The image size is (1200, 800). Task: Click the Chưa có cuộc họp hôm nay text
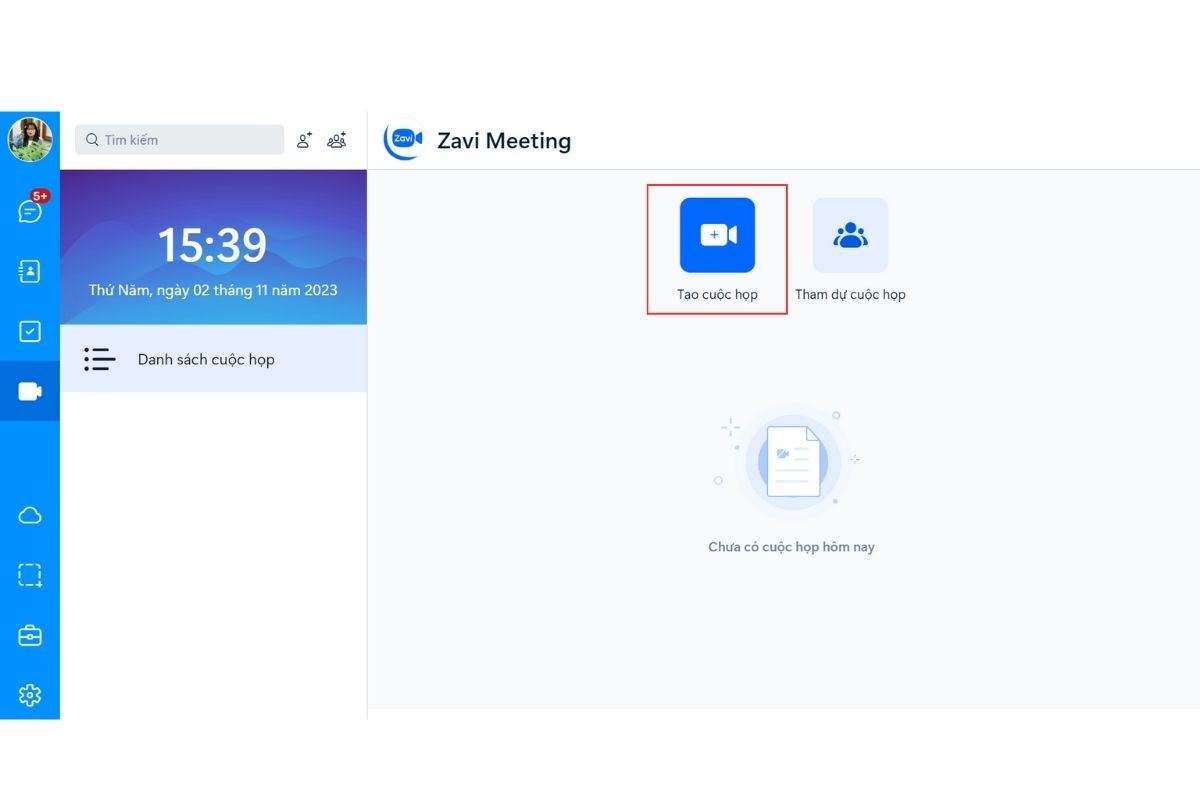coord(791,547)
